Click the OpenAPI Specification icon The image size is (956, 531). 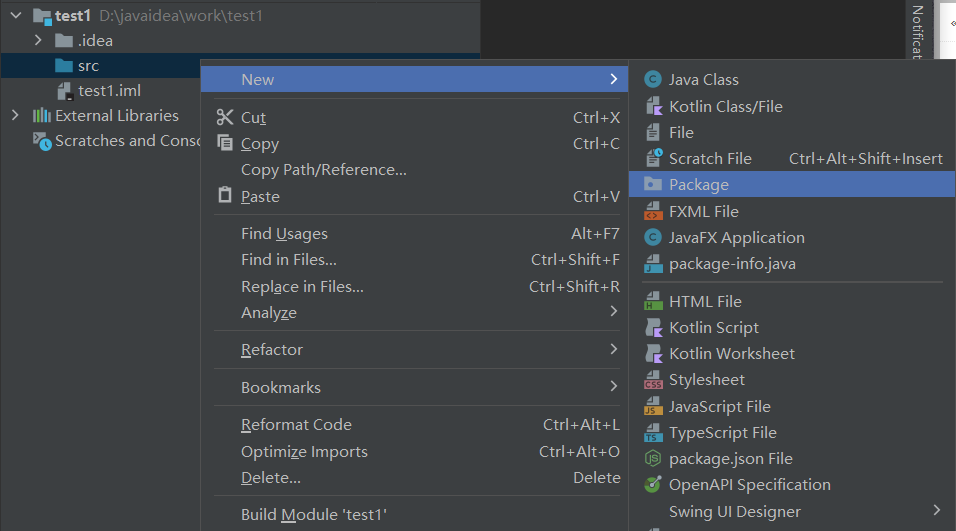point(653,485)
